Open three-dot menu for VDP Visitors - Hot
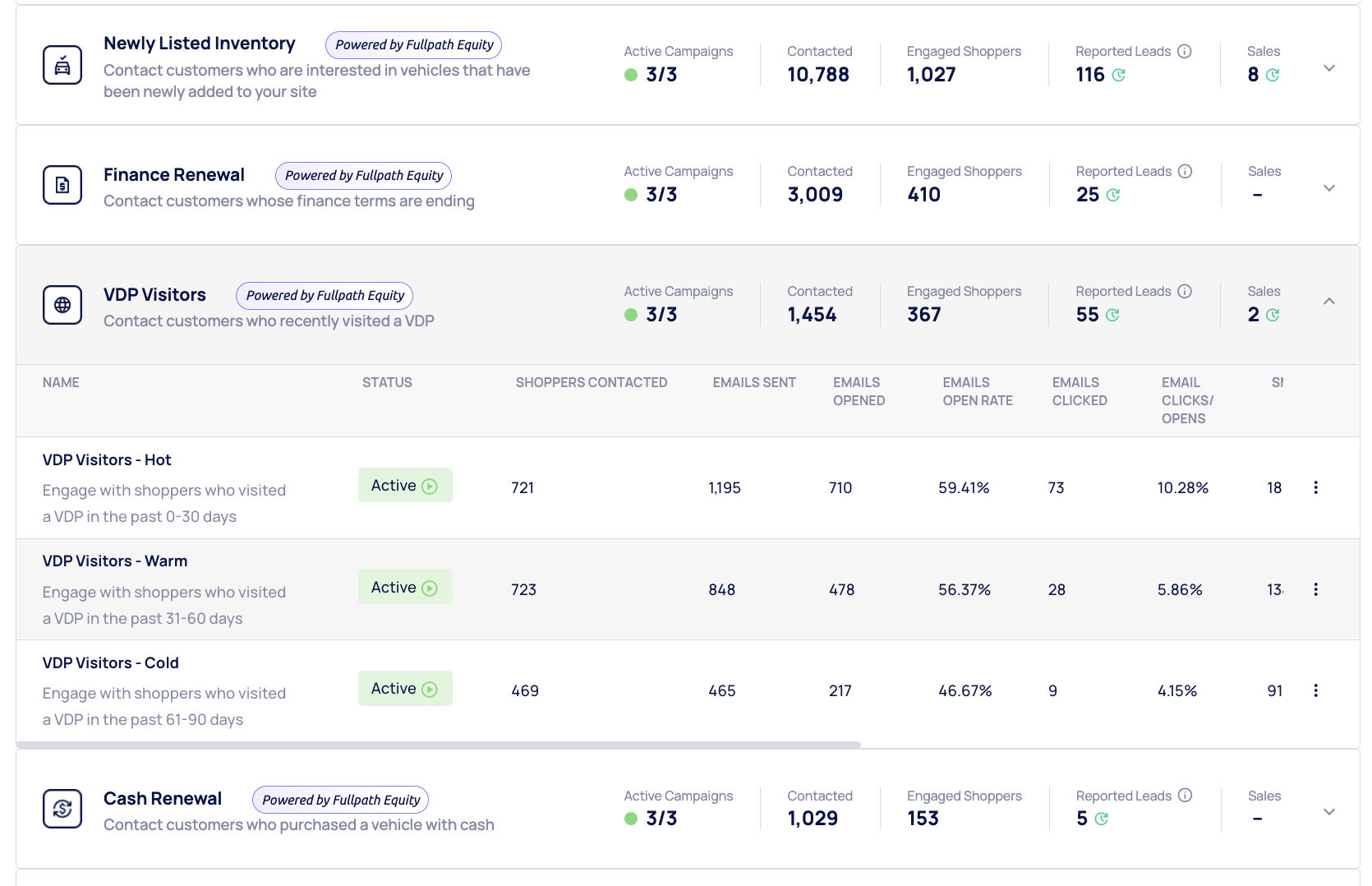Screen dimensions: 1372x886 [1315, 488]
